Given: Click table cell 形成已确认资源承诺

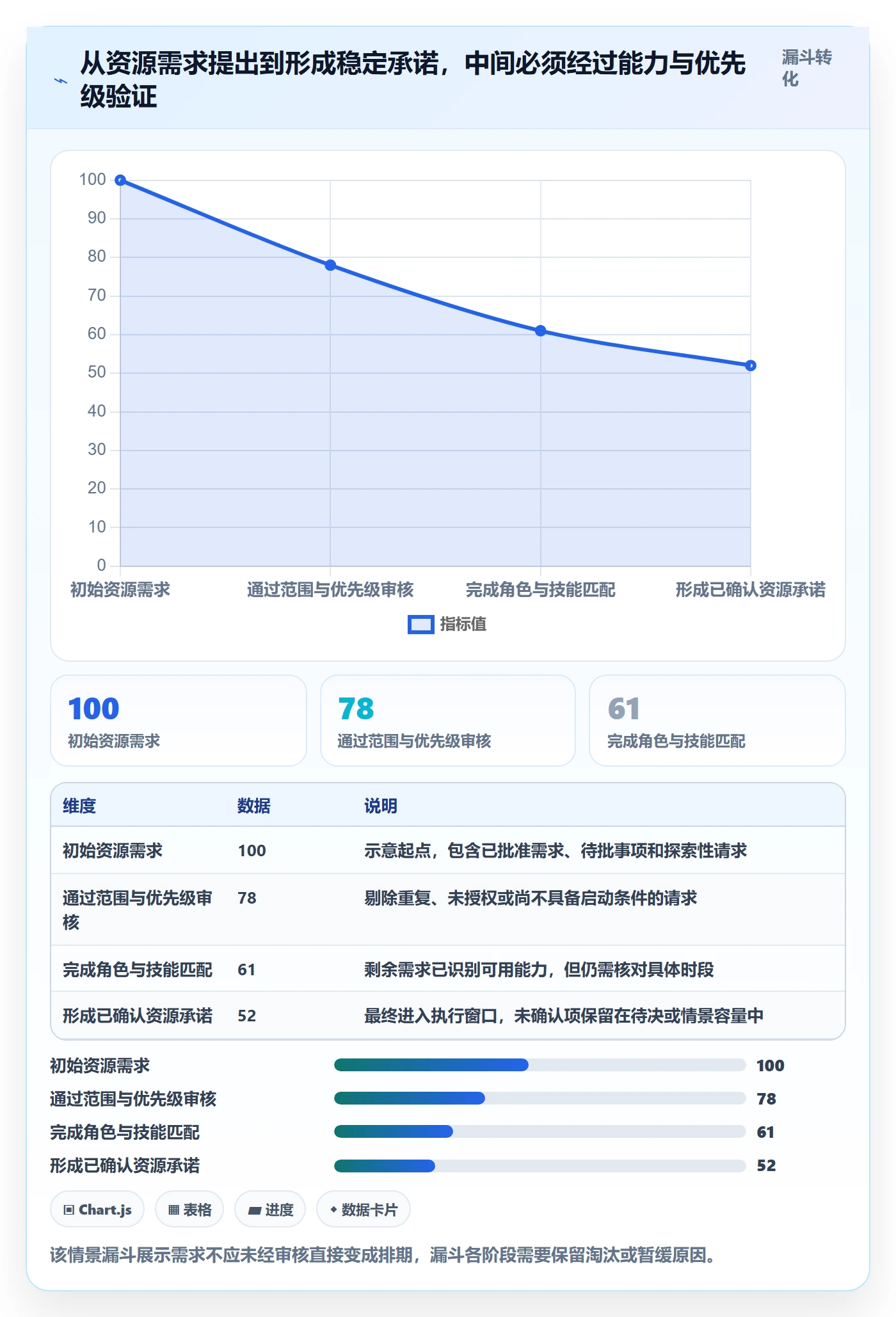Looking at the screenshot, I should 138,1016.
